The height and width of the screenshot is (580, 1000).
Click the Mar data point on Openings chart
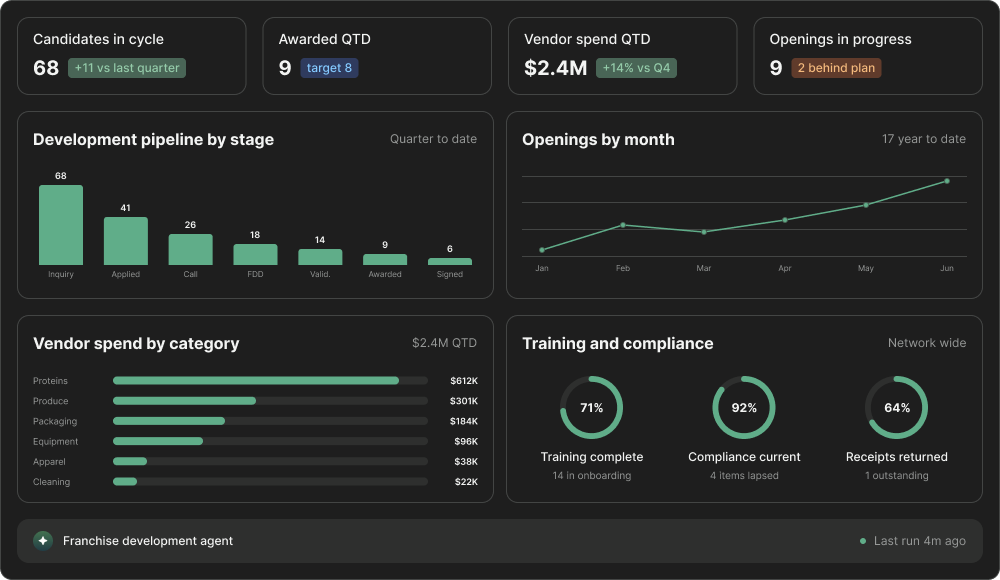pyautogui.click(x=704, y=232)
